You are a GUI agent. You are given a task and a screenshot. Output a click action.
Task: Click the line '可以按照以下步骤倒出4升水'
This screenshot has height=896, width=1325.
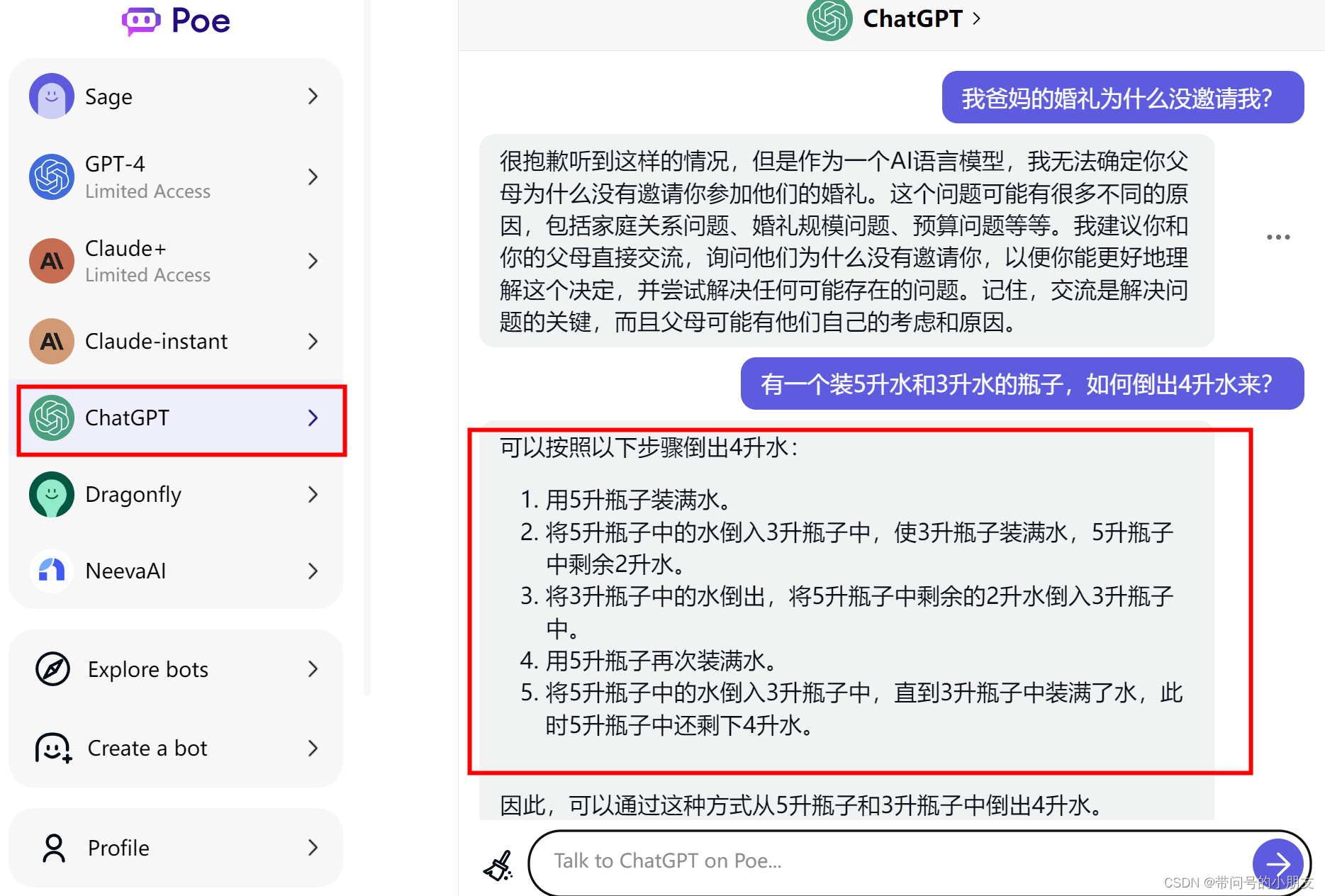649,447
